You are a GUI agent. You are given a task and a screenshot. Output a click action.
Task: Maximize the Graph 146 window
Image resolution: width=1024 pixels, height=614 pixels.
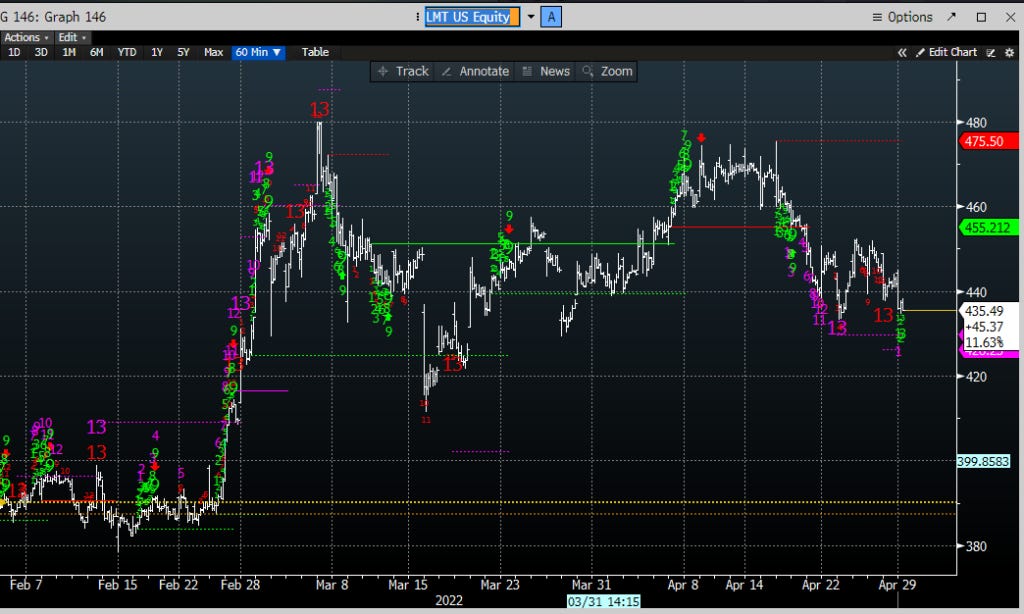pos(981,17)
